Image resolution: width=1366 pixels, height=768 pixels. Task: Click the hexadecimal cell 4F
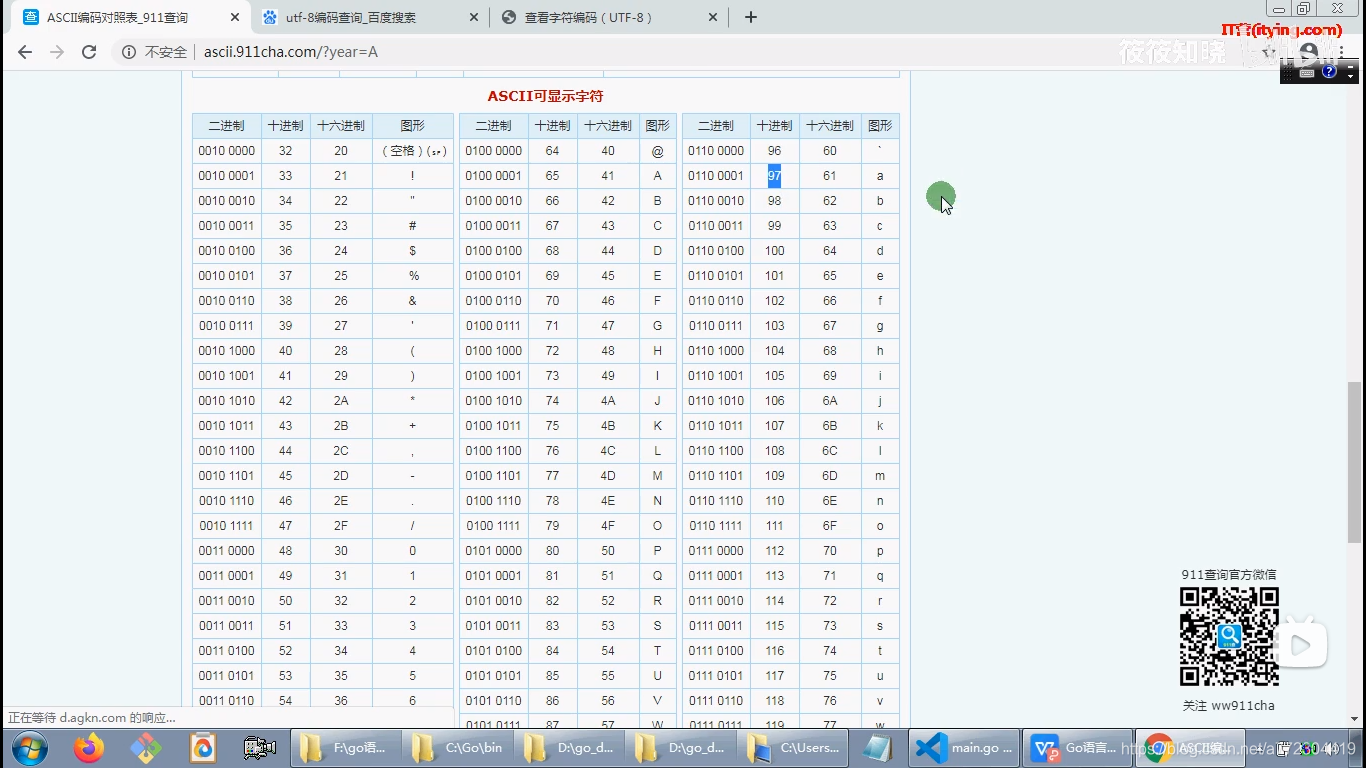coord(608,526)
